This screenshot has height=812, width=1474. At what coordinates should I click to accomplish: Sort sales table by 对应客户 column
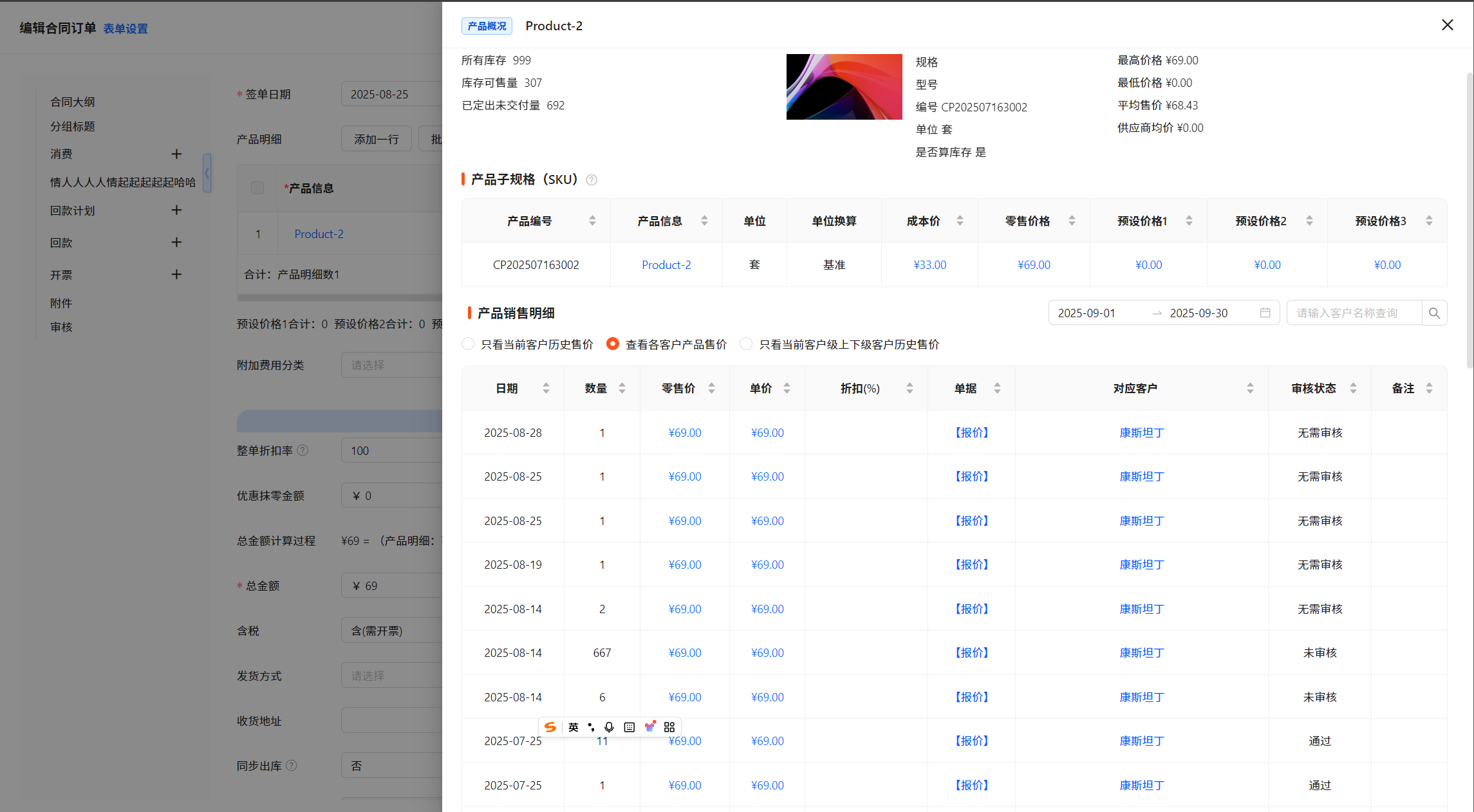pyautogui.click(x=1250, y=389)
